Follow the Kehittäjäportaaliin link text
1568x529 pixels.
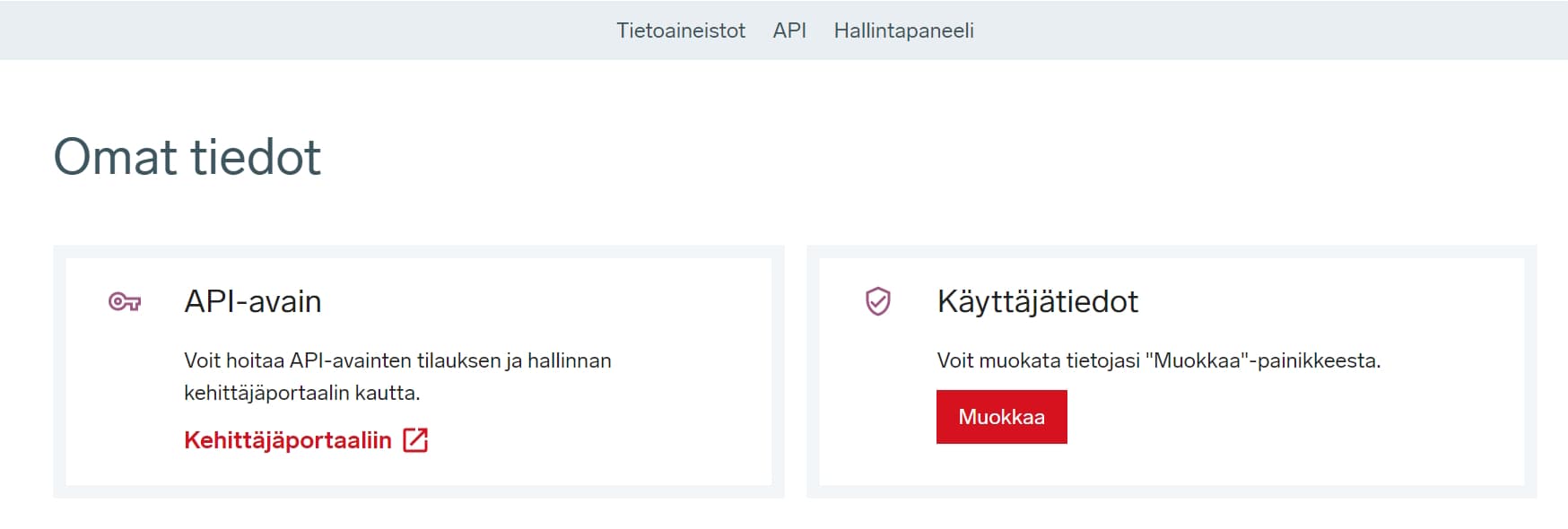point(288,440)
